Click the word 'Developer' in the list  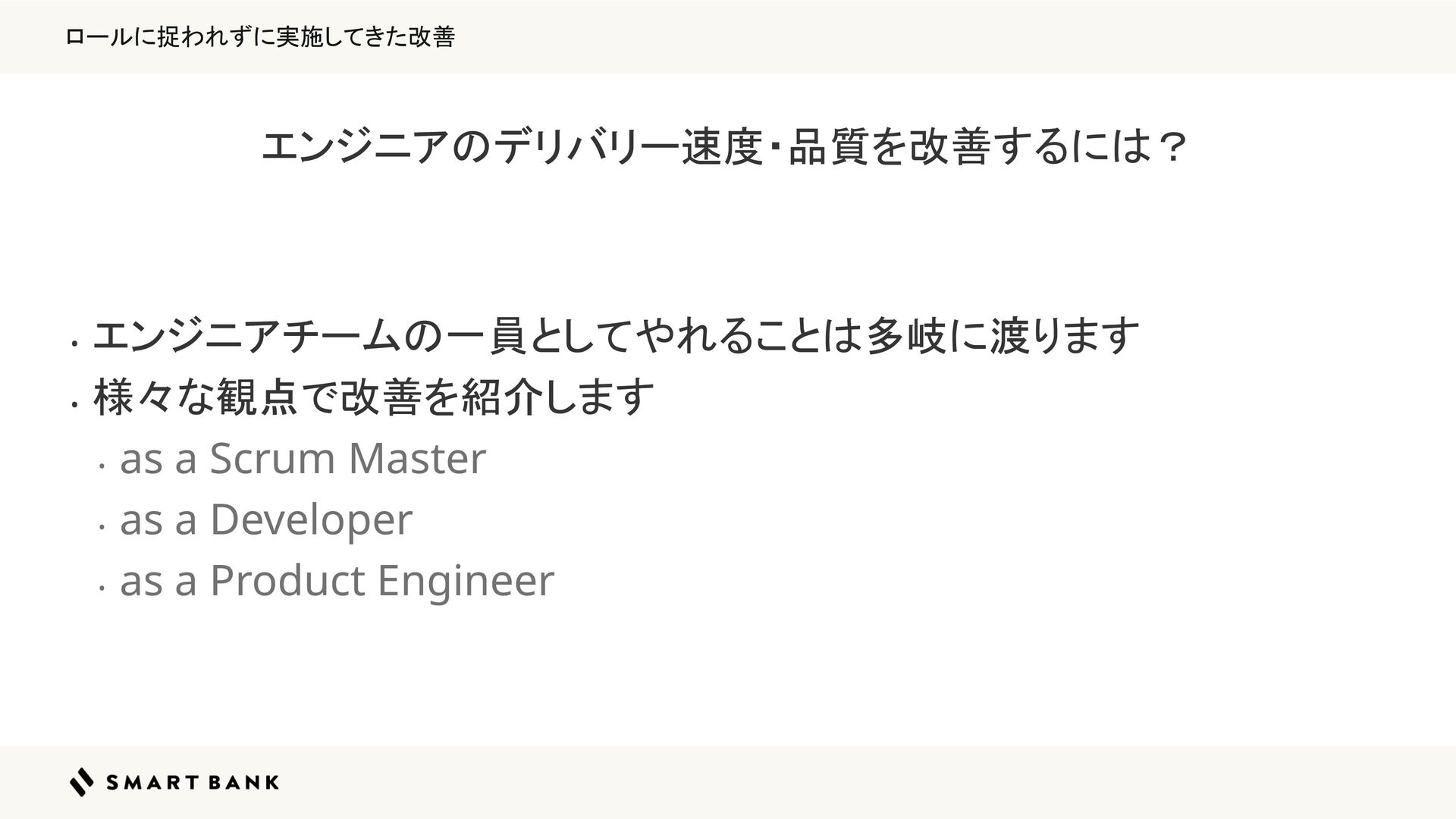click(x=311, y=520)
